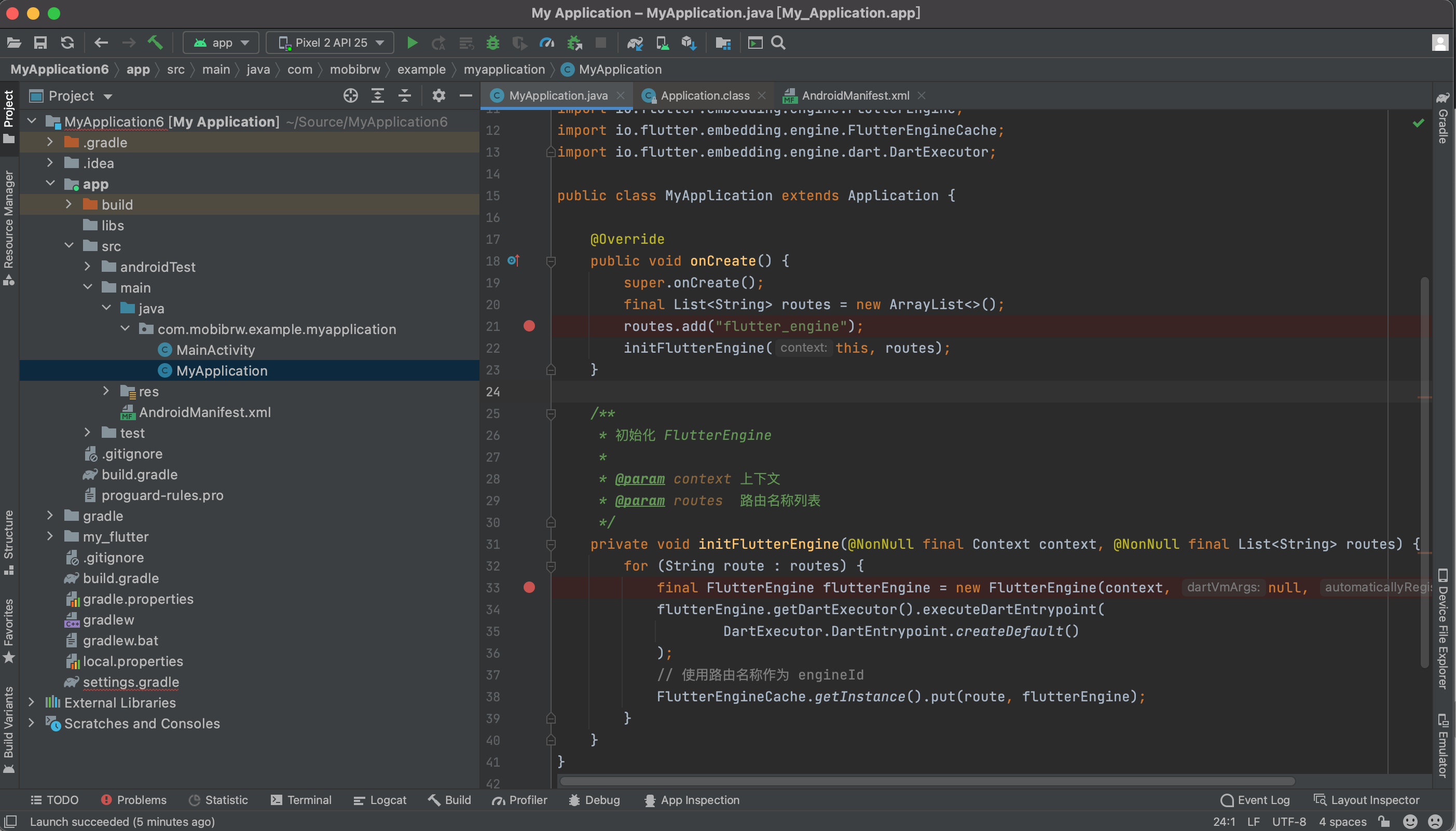Switch to the Application.class tab
This screenshot has height=831, width=1456.
pyautogui.click(x=703, y=96)
